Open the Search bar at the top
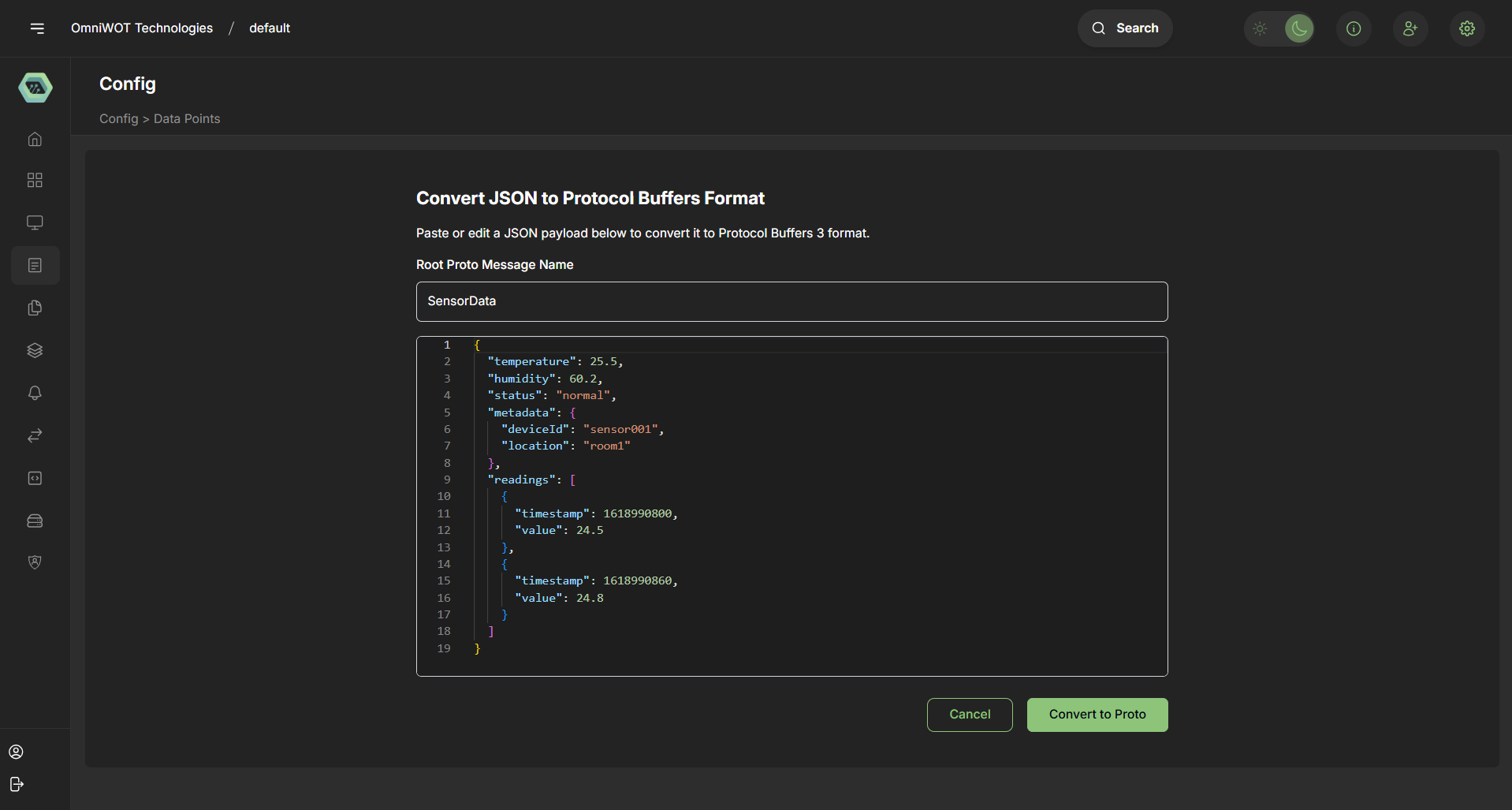1512x810 pixels. tap(1124, 28)
